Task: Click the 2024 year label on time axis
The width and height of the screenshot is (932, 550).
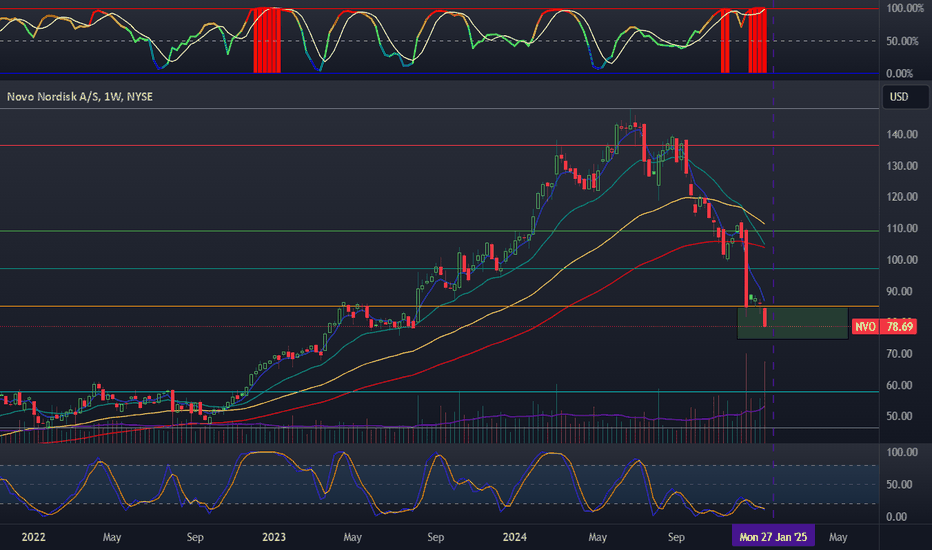Action: [515, 537]
